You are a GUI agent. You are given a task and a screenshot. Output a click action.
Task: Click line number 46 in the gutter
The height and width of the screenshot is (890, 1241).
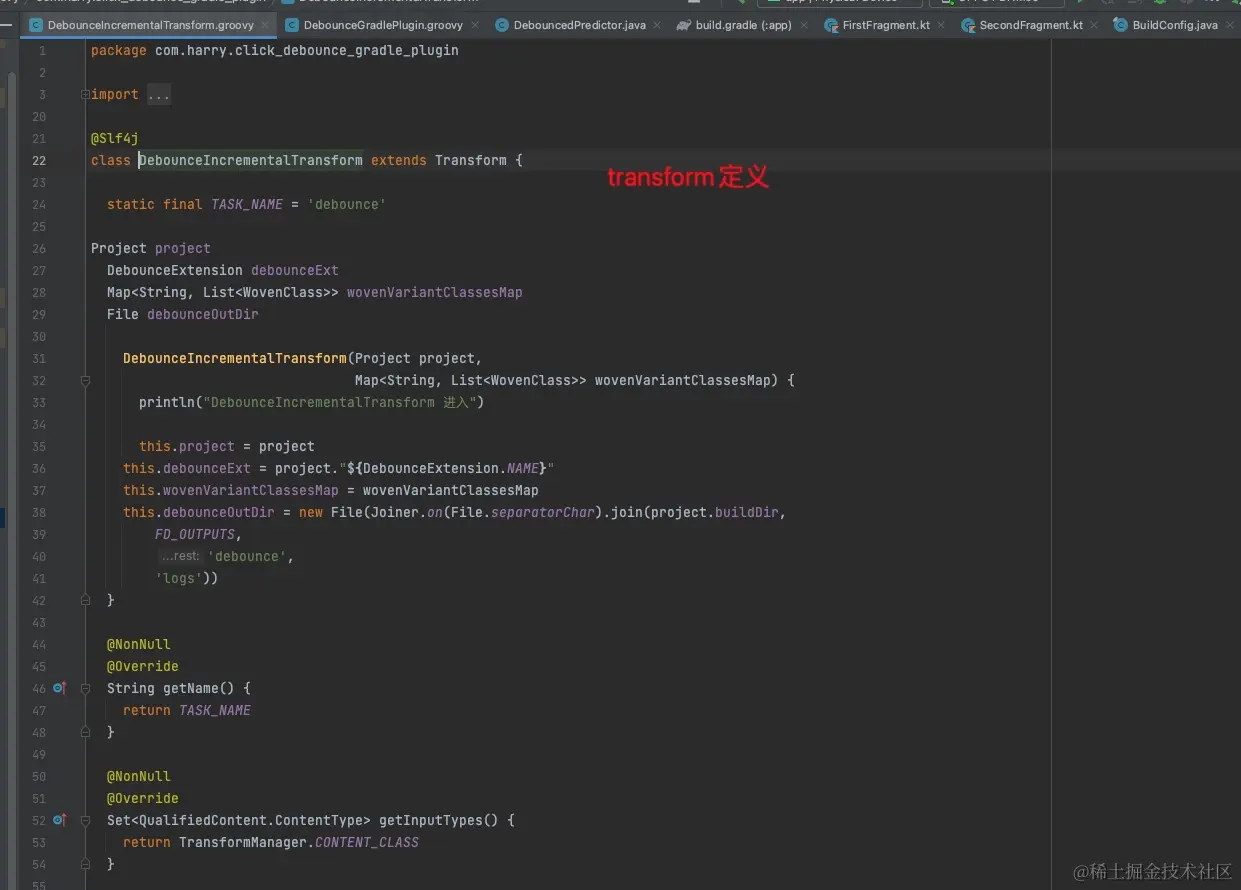39,688
